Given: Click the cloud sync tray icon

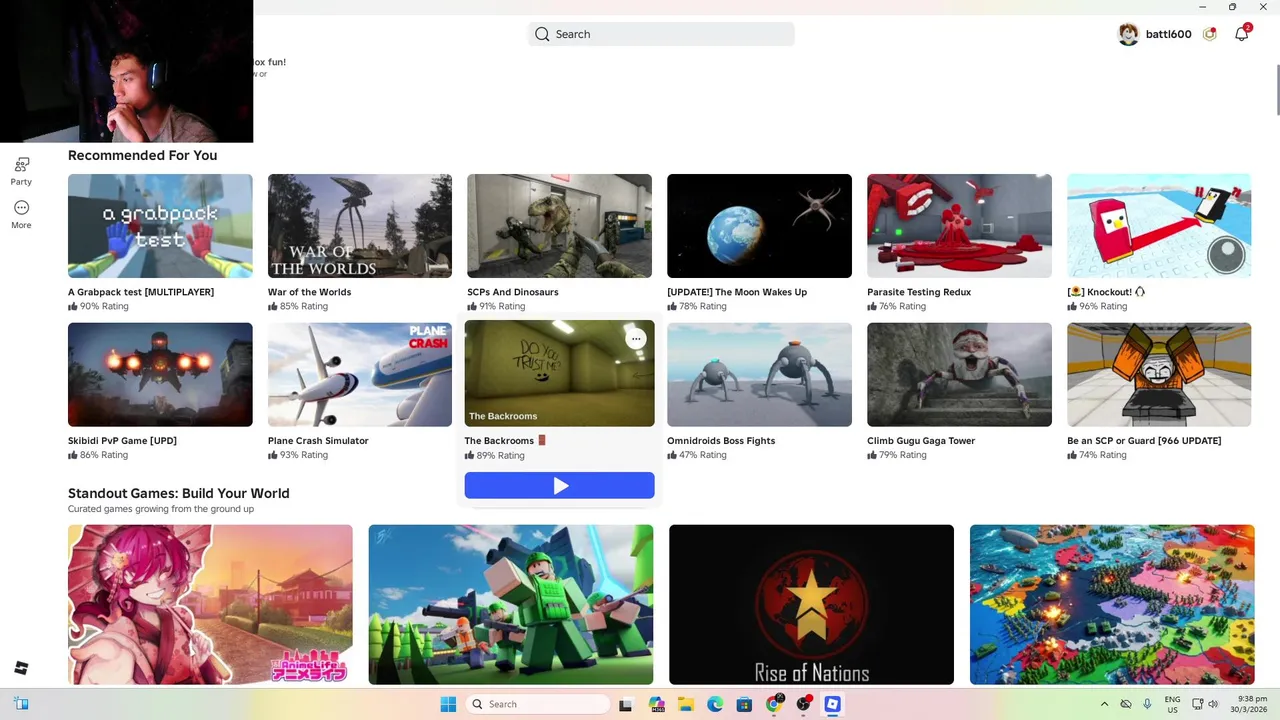Looking at the screenshot, I should pos(1125,704).
